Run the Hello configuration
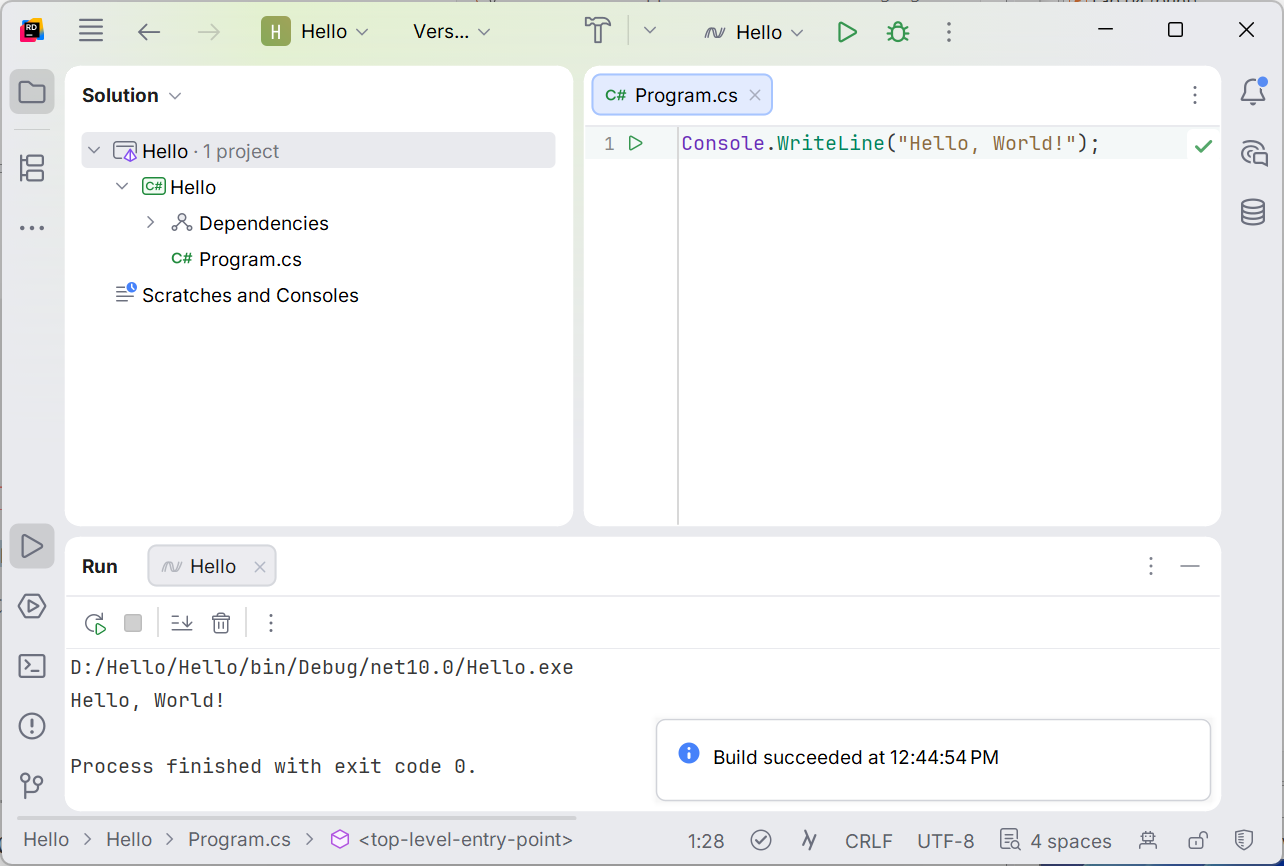1284x866 pixels. (x=847, y=32)
